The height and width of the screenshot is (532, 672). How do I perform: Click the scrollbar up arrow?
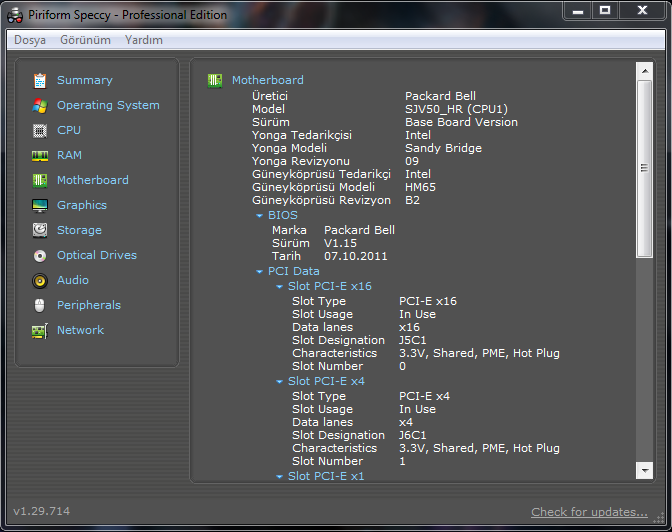645,71
